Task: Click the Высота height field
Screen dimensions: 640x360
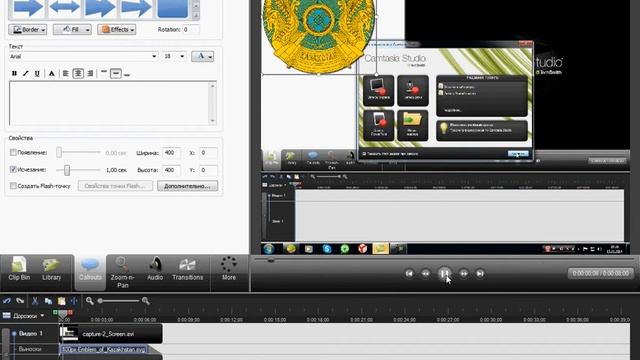Action: [x=171, y=170]
